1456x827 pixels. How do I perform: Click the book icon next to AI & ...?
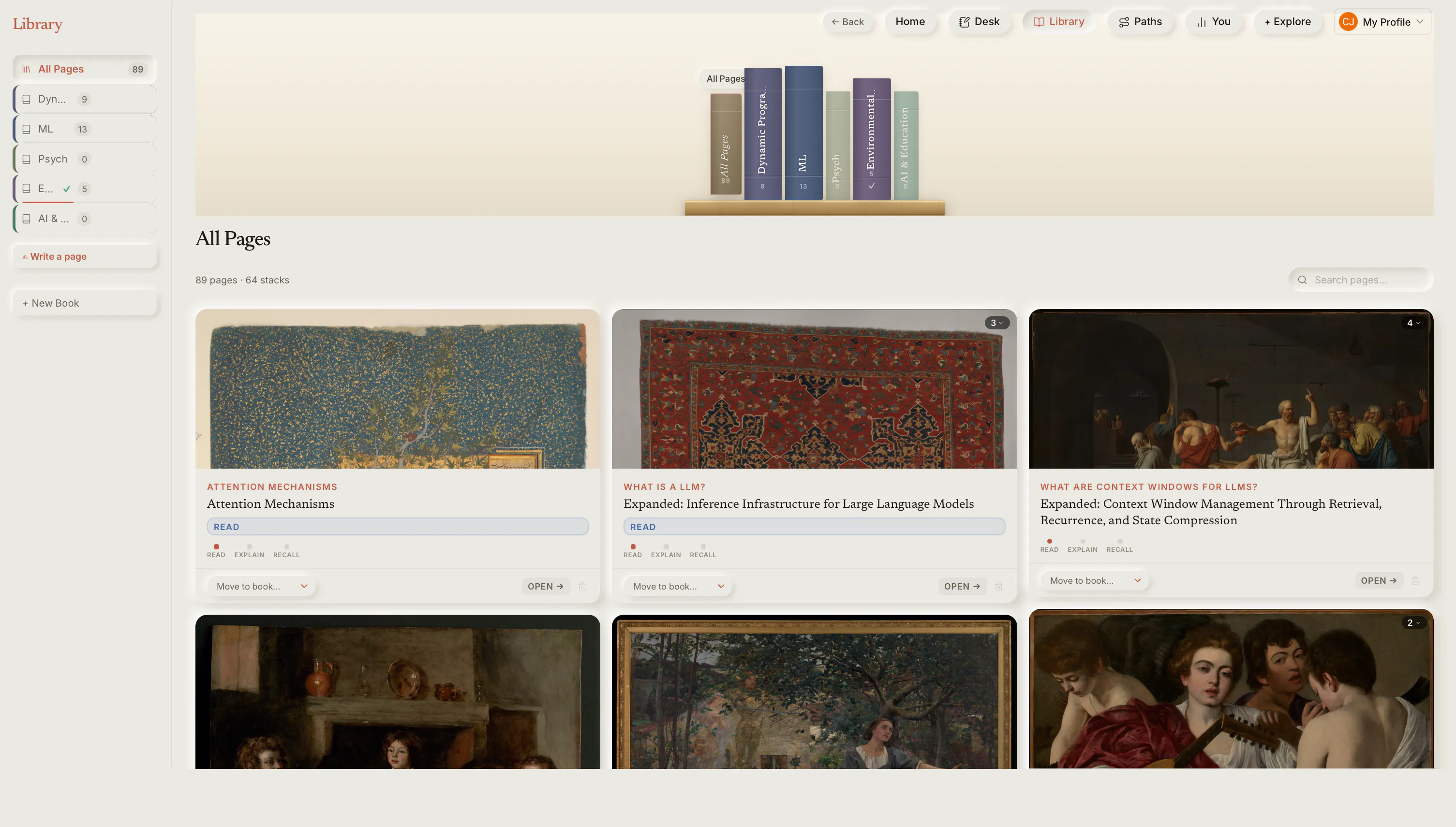coord(26,219)
